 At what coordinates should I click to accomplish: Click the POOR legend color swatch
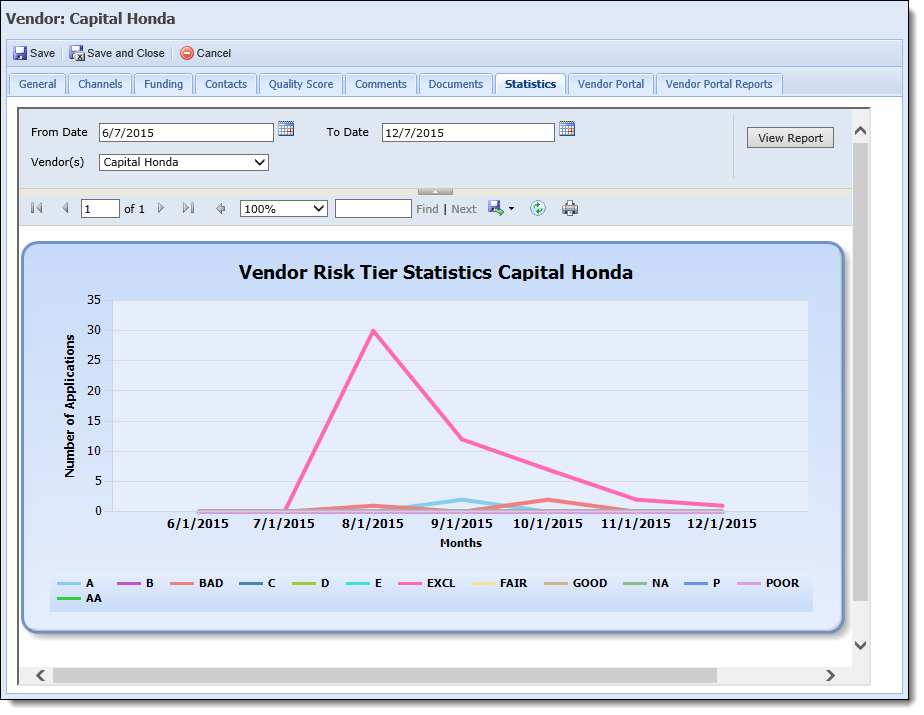(748, 584)
